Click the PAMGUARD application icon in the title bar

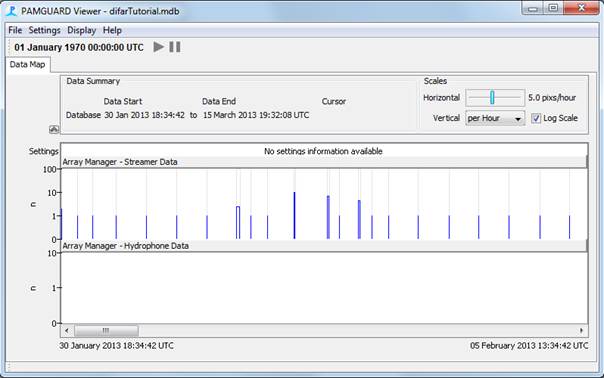point(12,11)
